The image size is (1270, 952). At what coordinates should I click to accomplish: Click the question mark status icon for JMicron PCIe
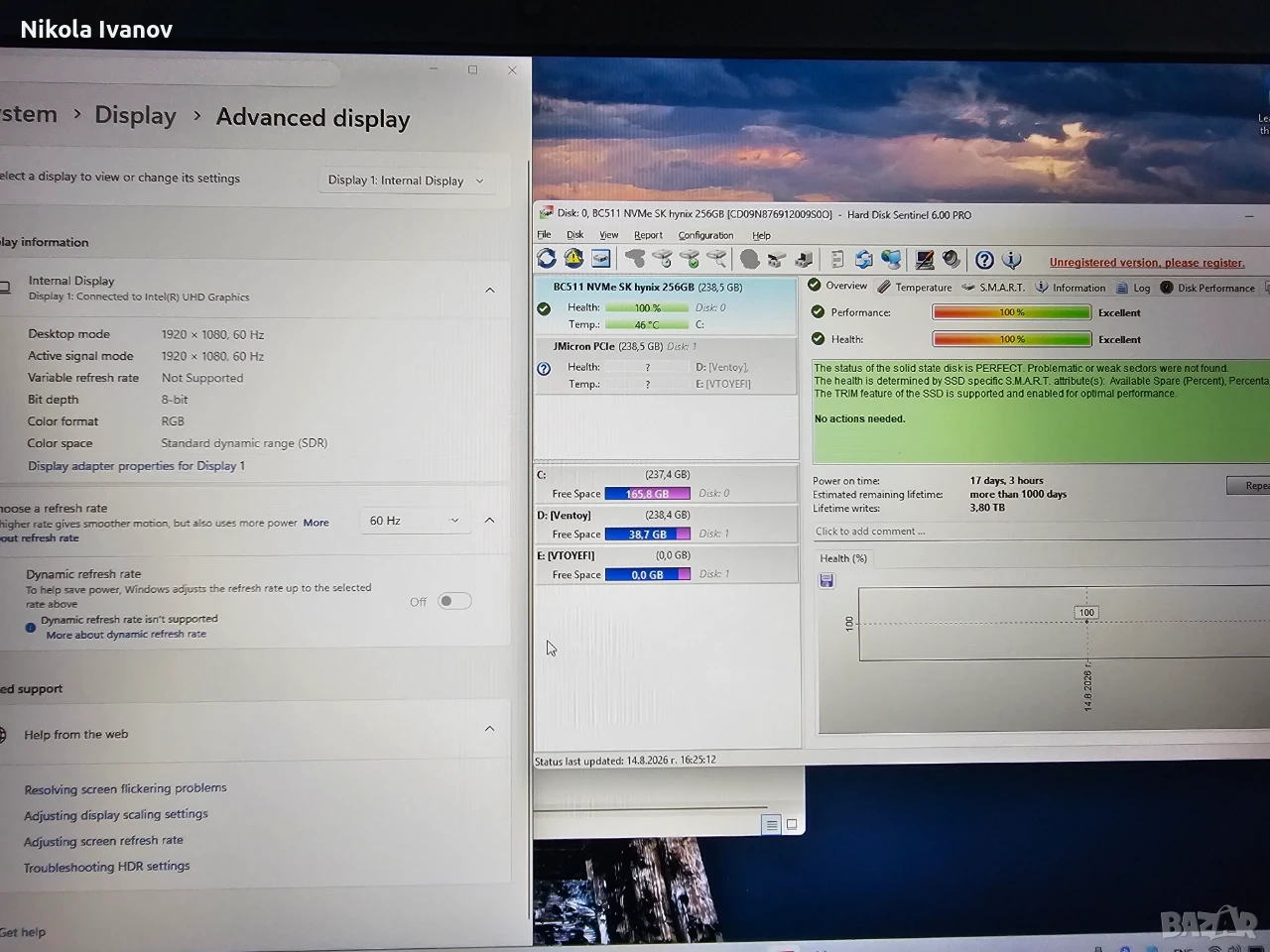point(544,369)
